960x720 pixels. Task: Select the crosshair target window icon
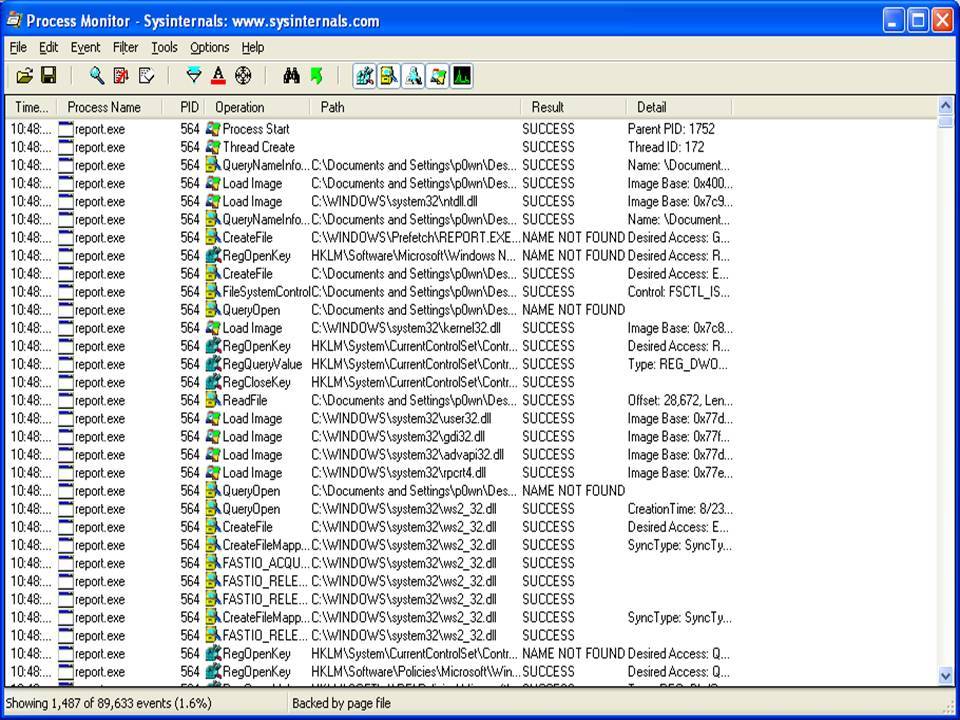243,76
